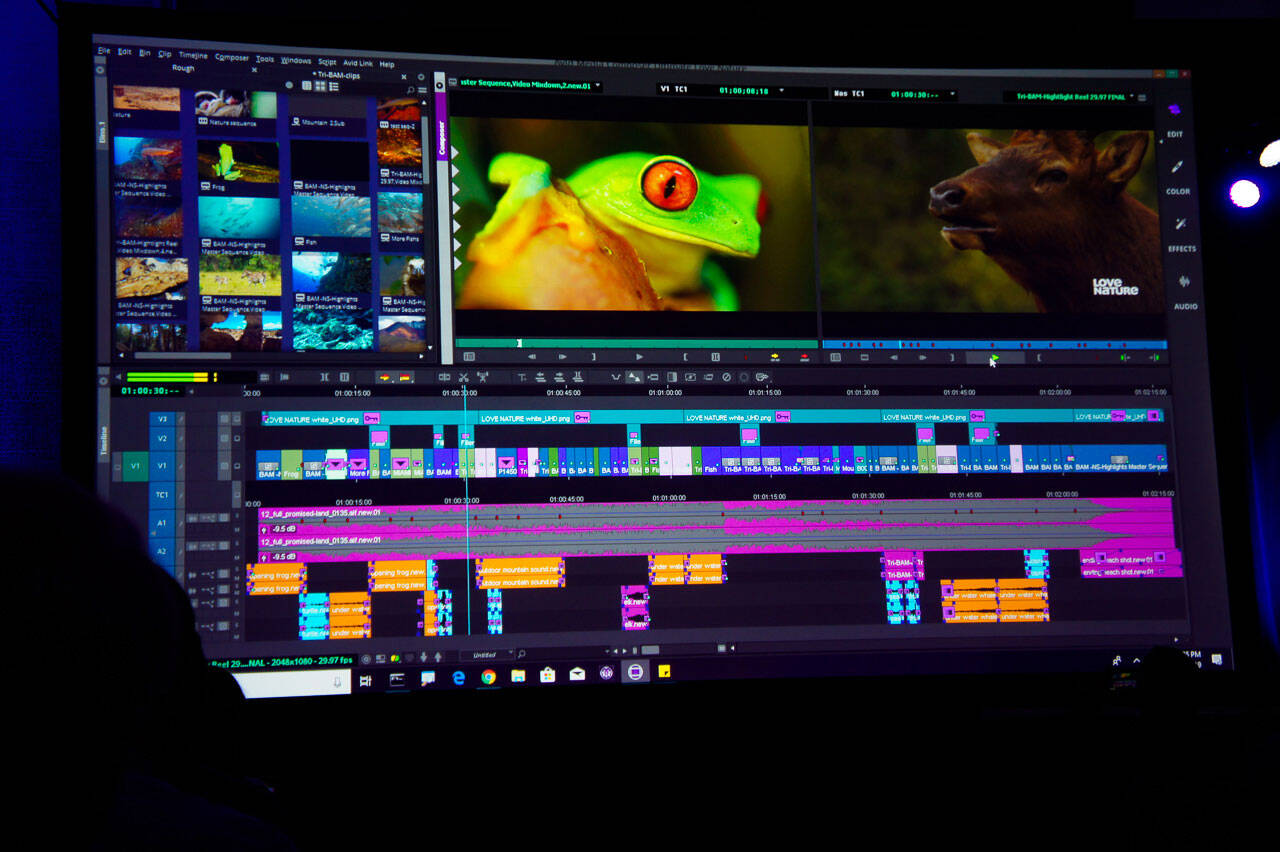1280x852 pixels.
Task: Open the Bin menu
Action: pyautogui.click(x=145, y=52)
